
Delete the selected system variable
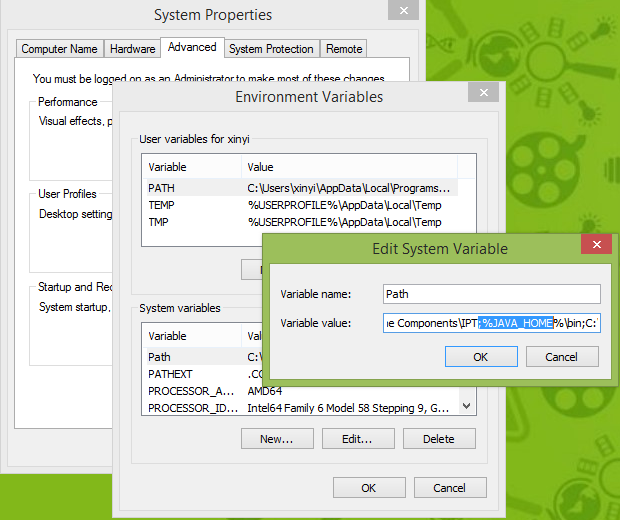[x=438, y=438]
